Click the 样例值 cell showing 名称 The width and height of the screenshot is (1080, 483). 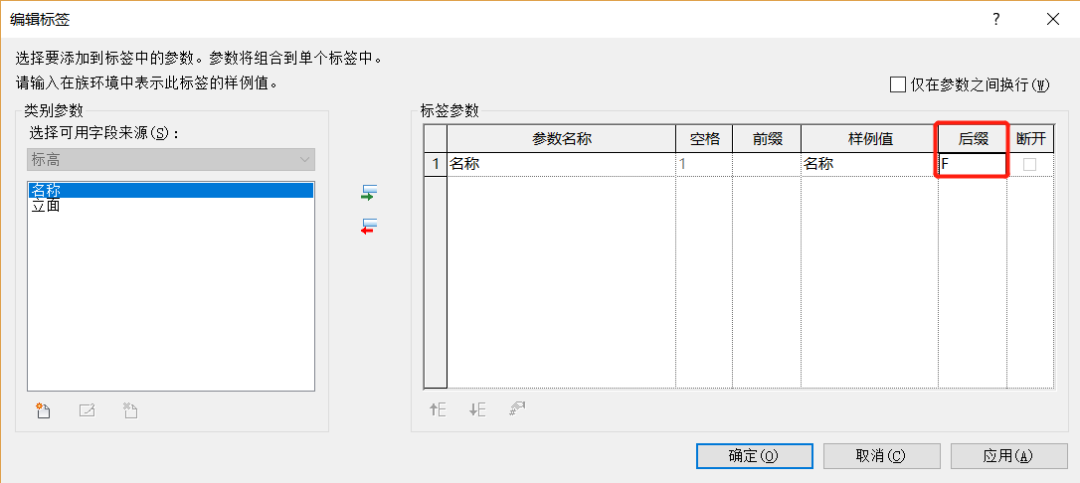tap(870, 164)
